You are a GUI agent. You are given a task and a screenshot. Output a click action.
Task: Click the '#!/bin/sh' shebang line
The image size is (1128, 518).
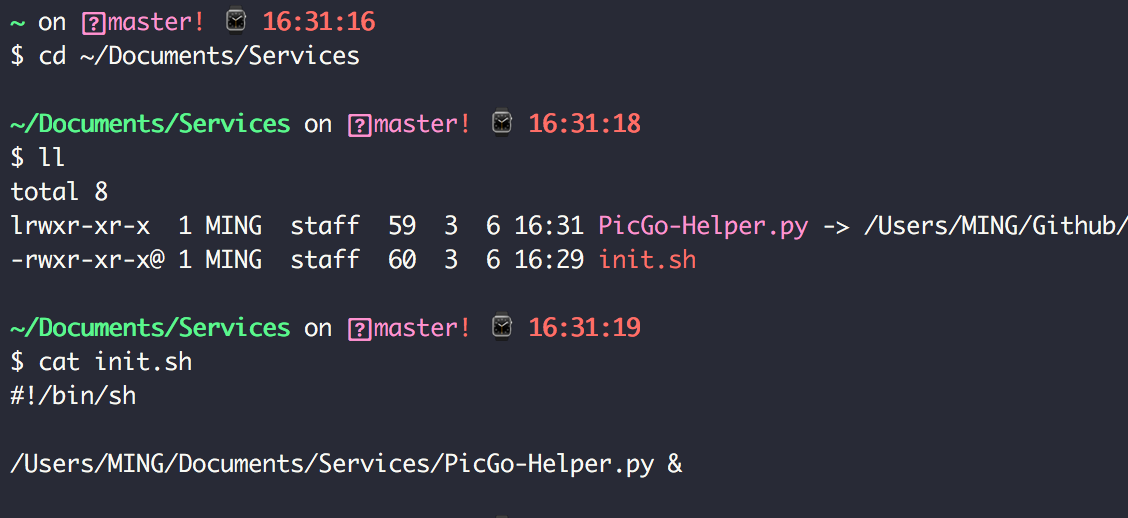[x=73, y=396]
